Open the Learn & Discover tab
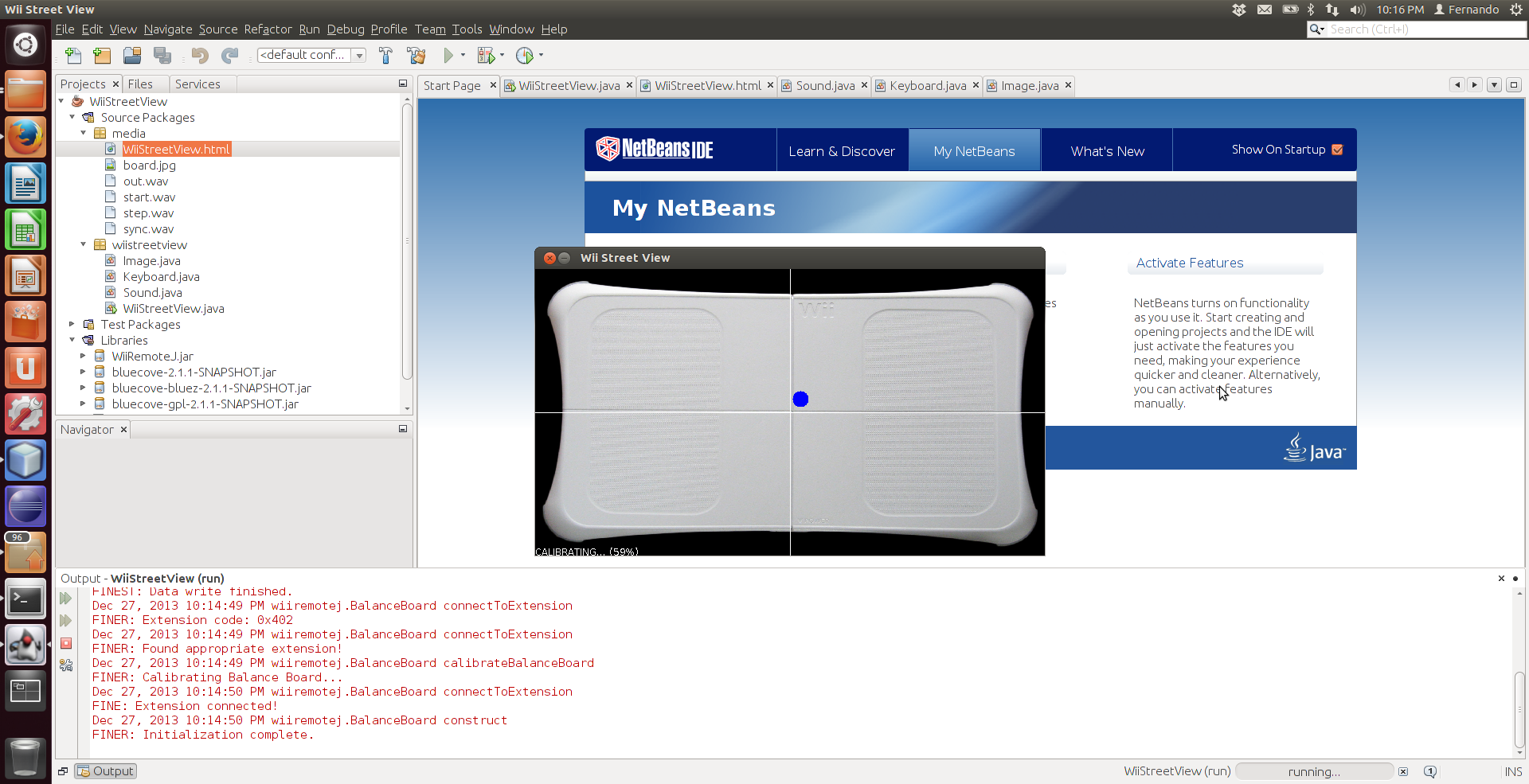 click(842, 150)
